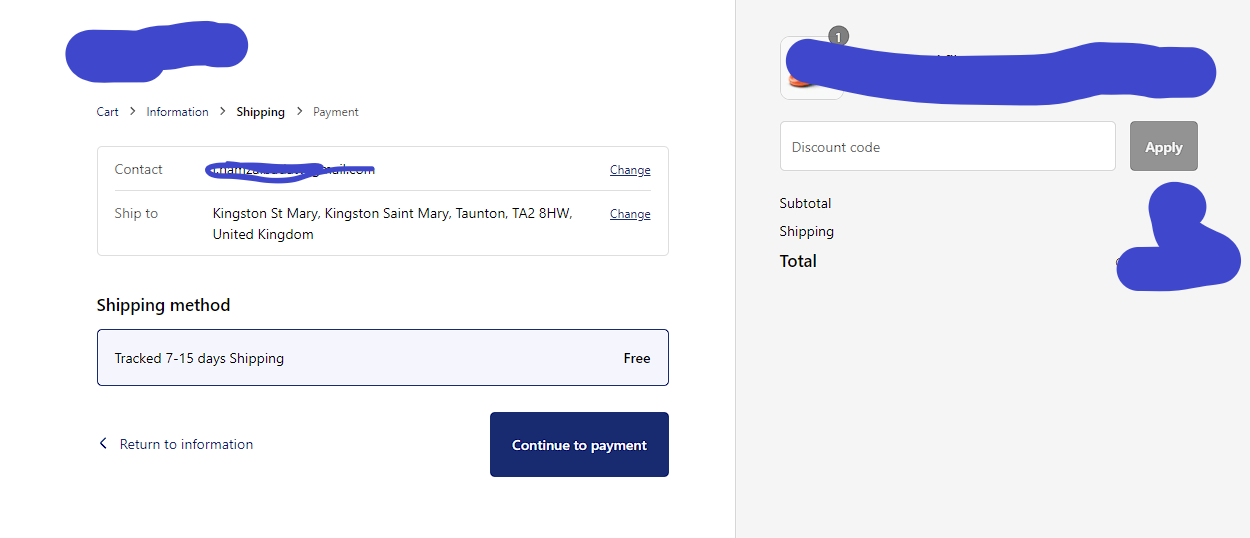Change the Contact email
This screenshot has height=538, width=1250.
630,170
